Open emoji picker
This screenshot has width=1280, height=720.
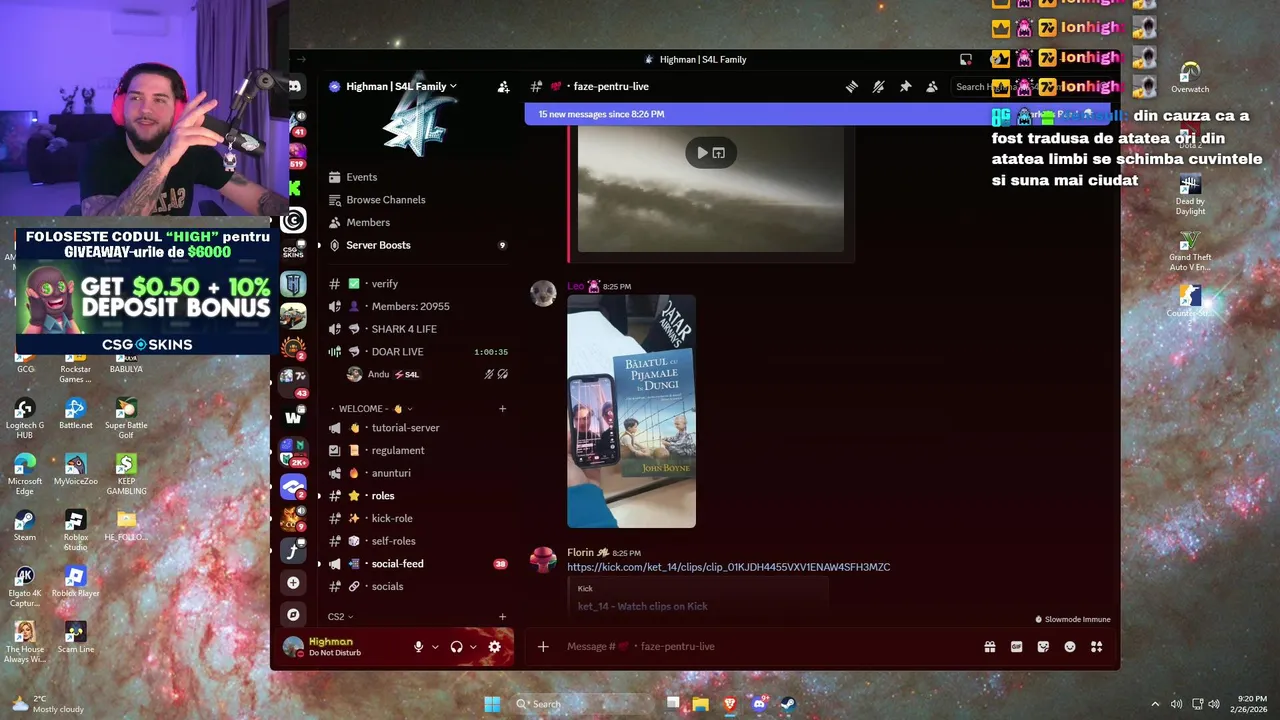click(x=1070, y=647)
